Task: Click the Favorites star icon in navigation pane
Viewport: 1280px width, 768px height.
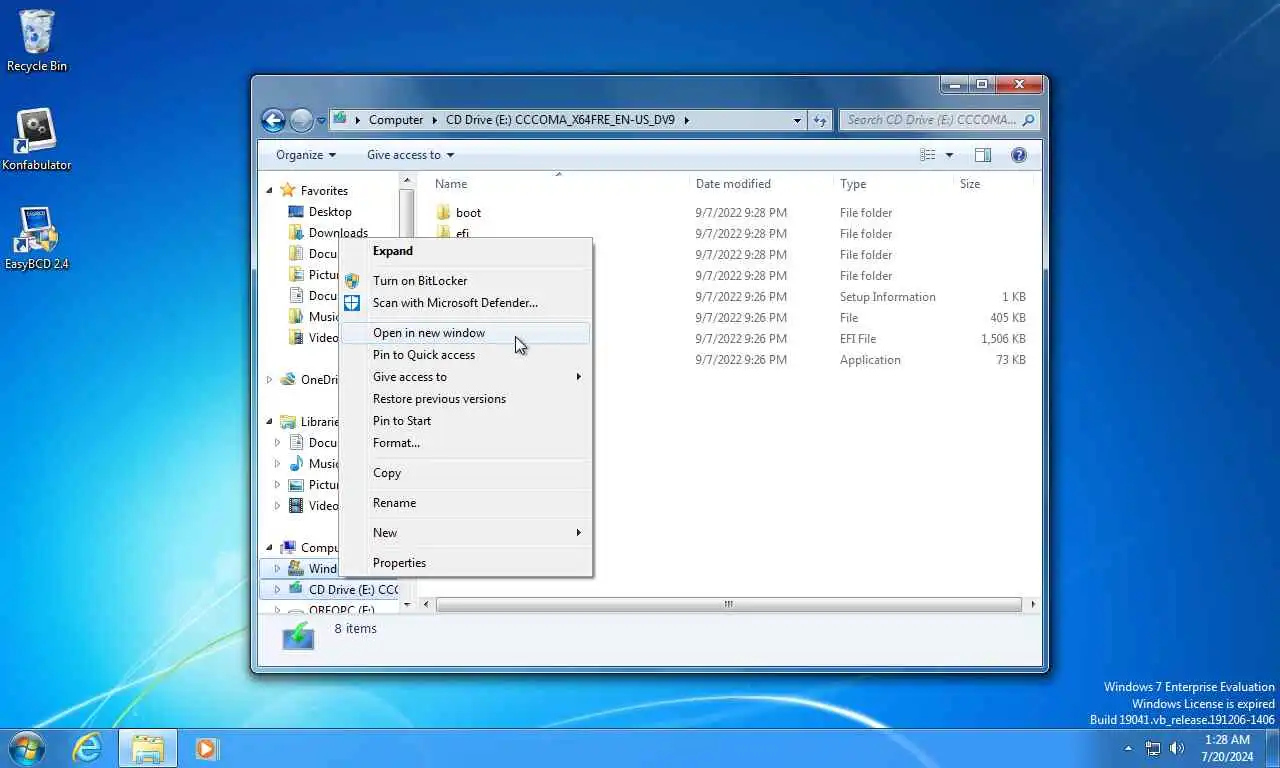Action: click(288, 190)
